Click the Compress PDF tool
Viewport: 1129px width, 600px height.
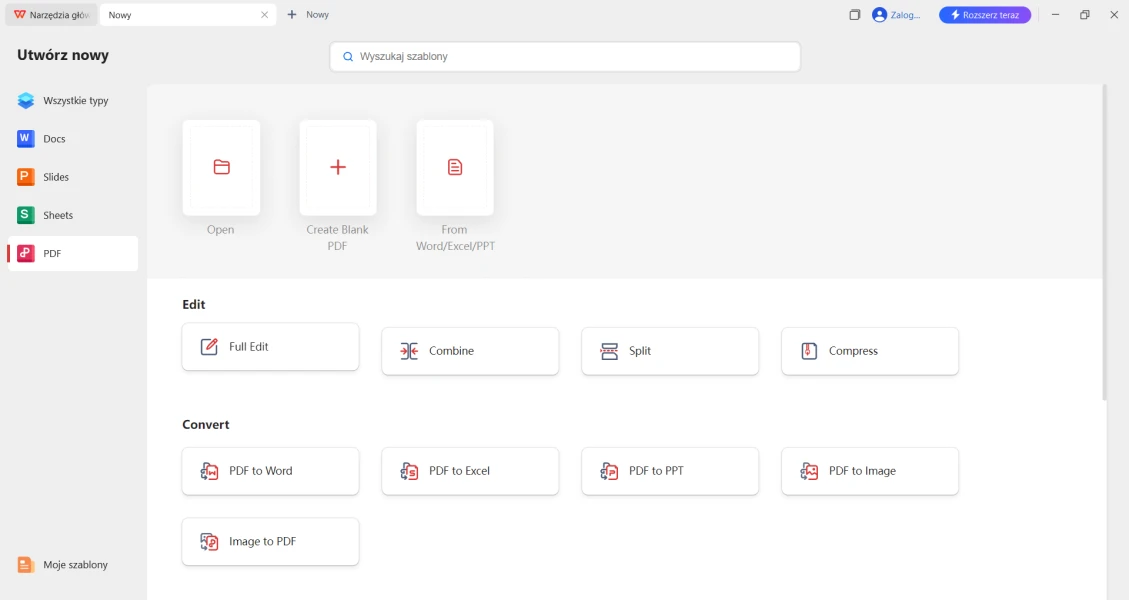[x=870, y=351]
